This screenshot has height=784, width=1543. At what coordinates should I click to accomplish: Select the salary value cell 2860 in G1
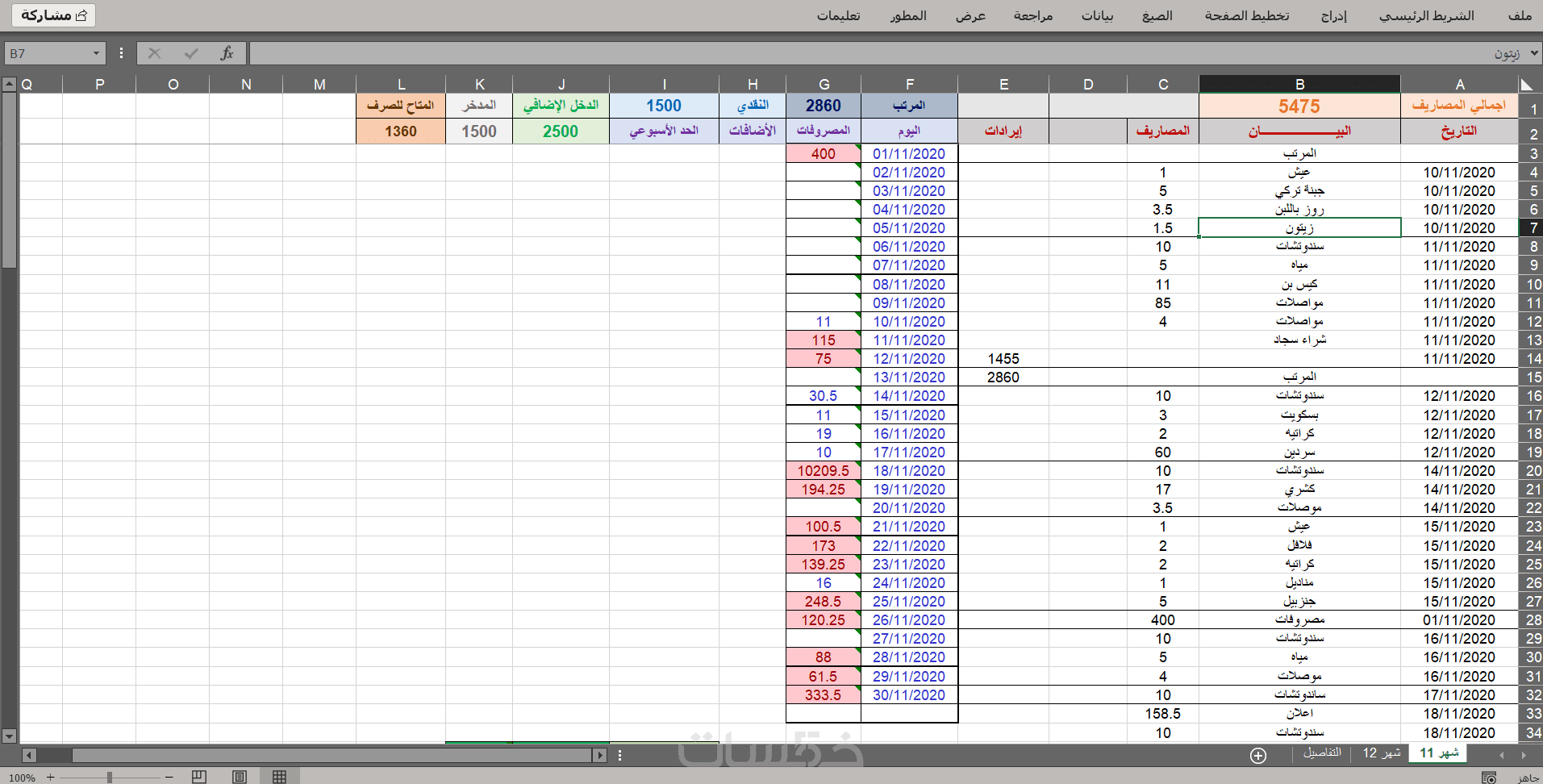824,106
